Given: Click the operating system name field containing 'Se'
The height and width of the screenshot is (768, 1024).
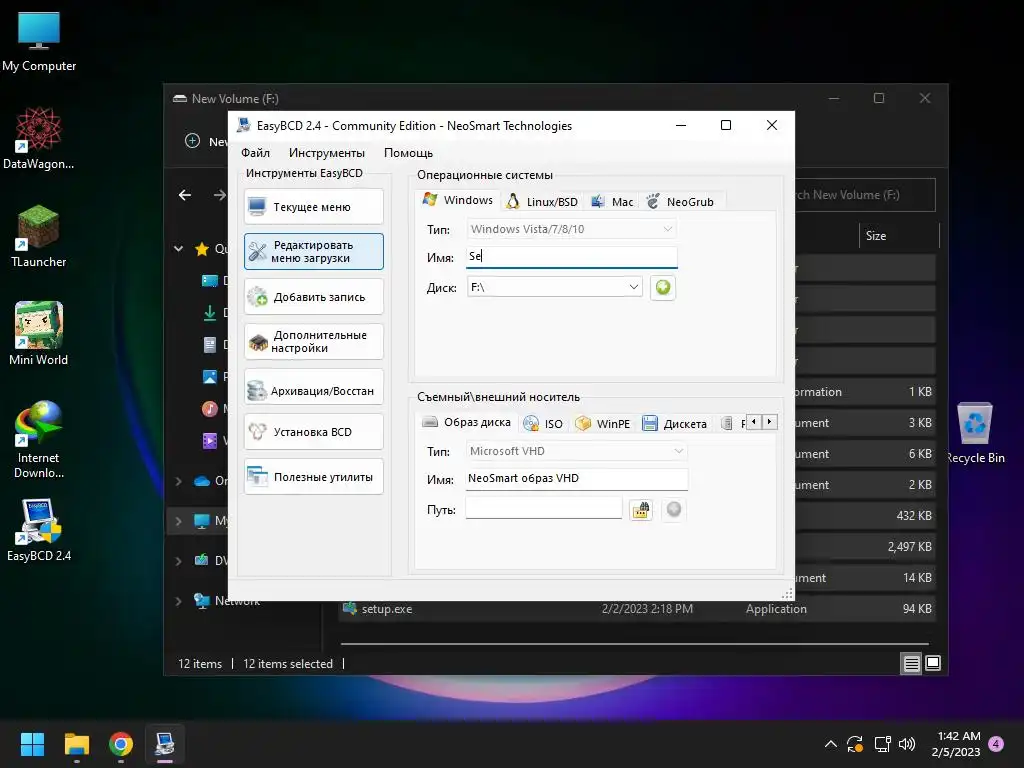Looking at the screenshot, I should pos(571,257).
